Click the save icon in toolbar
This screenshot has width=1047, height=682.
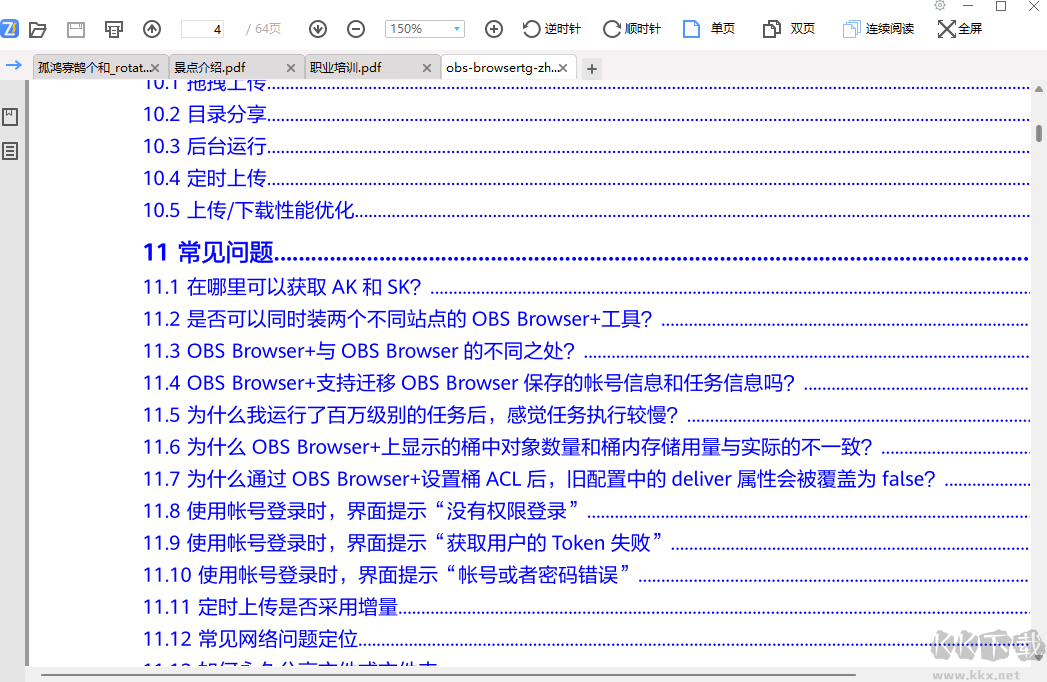click(x=76, y=29)
